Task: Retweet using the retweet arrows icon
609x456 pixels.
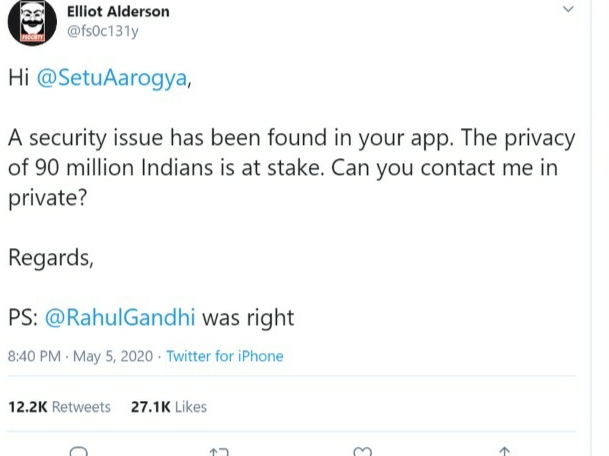Action: [x=220, y=451]
